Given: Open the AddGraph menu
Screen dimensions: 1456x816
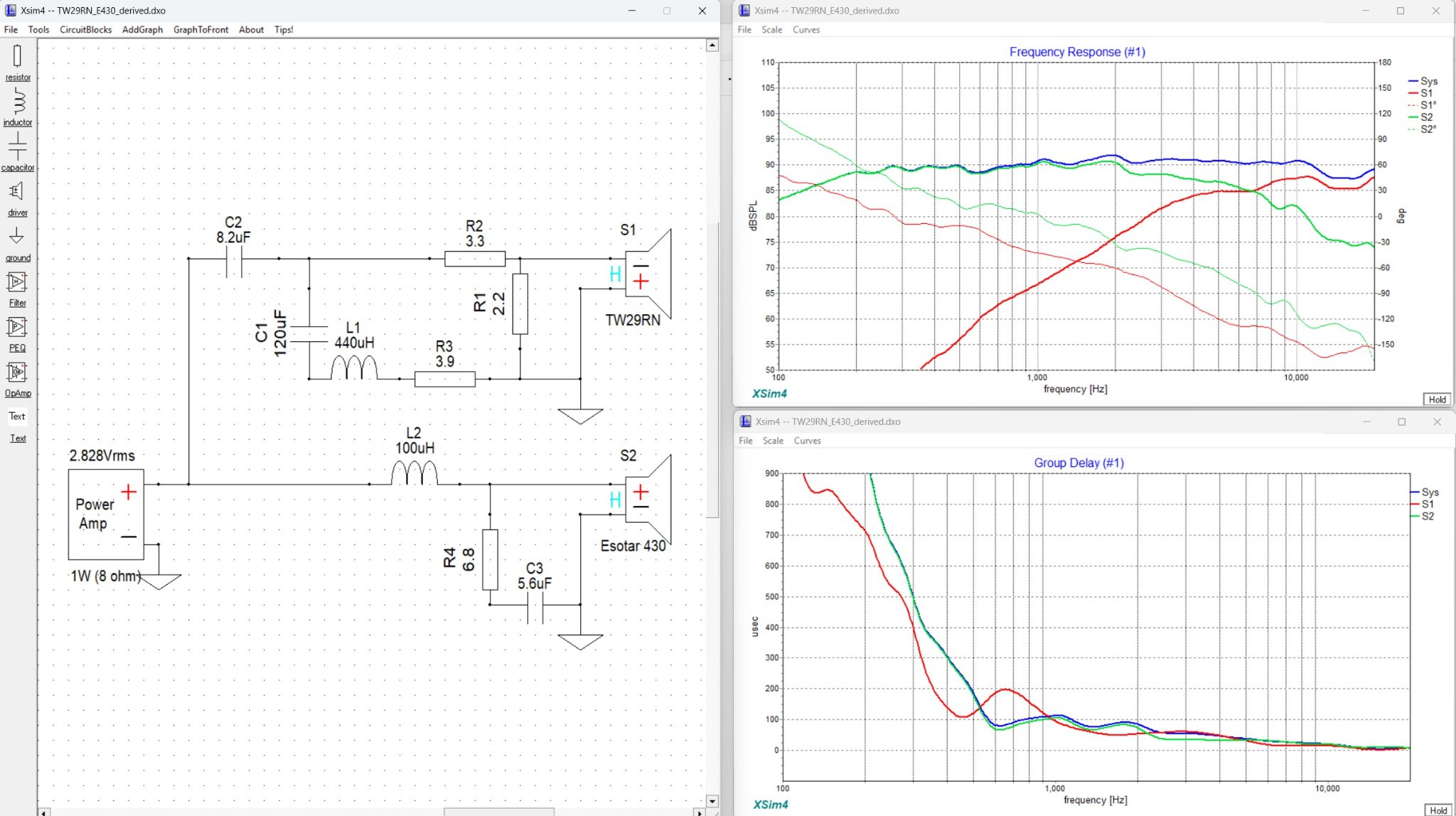Looking at the screenshot, I should (x=142, y=30).
